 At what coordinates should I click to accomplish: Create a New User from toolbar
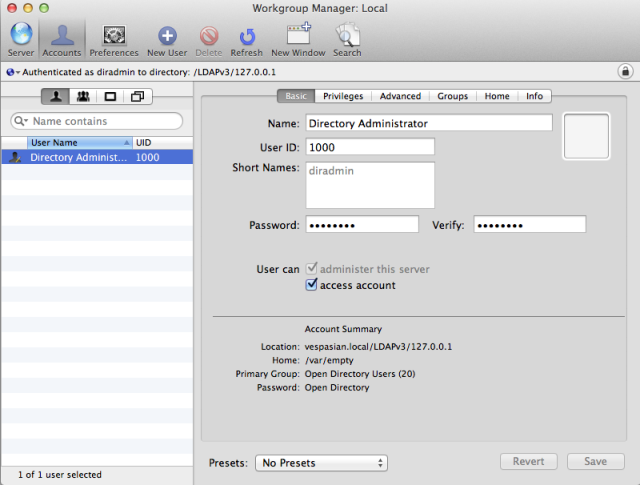pyautogui.click(x=167, y=35)
